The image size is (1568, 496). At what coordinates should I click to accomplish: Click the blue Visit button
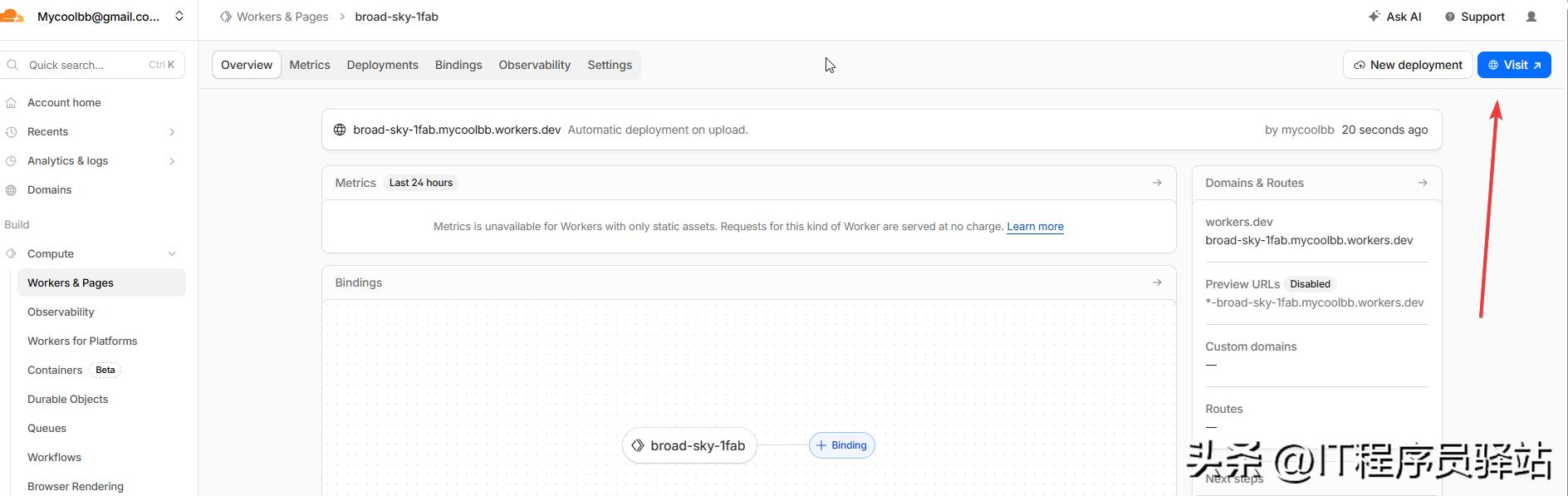point(1514,65)
